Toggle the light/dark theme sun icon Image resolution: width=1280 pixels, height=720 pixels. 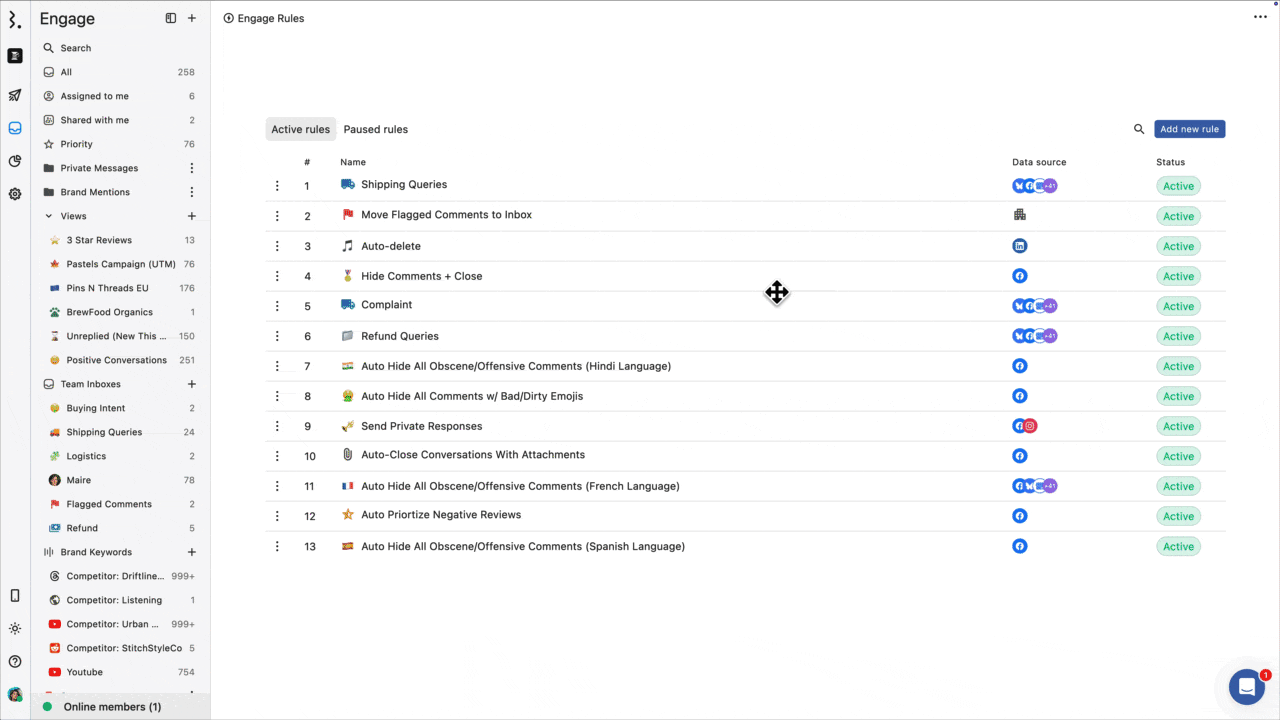[15, 629]
